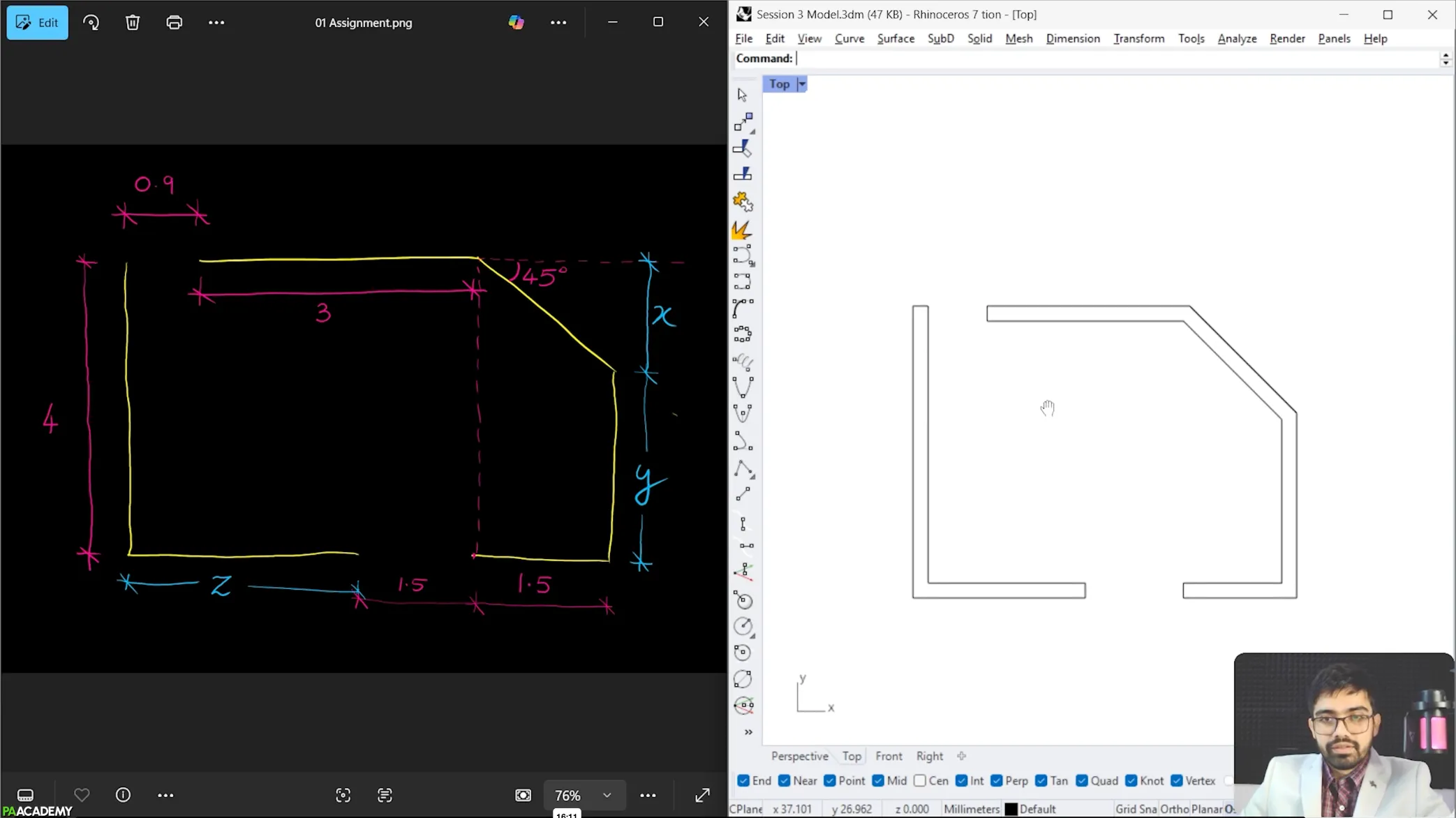Click the Edit button in Photos
1456x818 pixels.
38,22
